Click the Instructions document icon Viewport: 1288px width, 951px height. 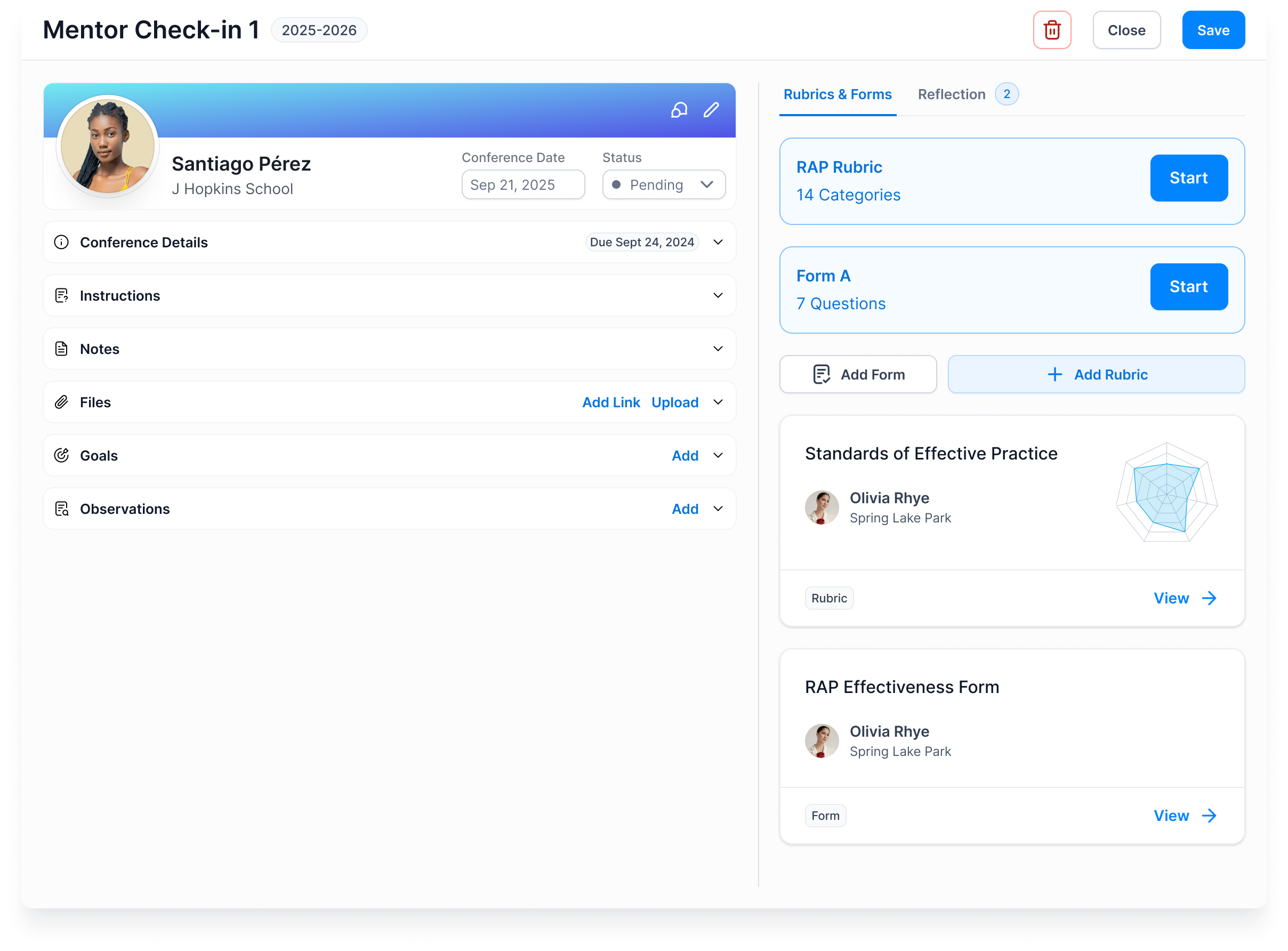[x=62, y=296]
